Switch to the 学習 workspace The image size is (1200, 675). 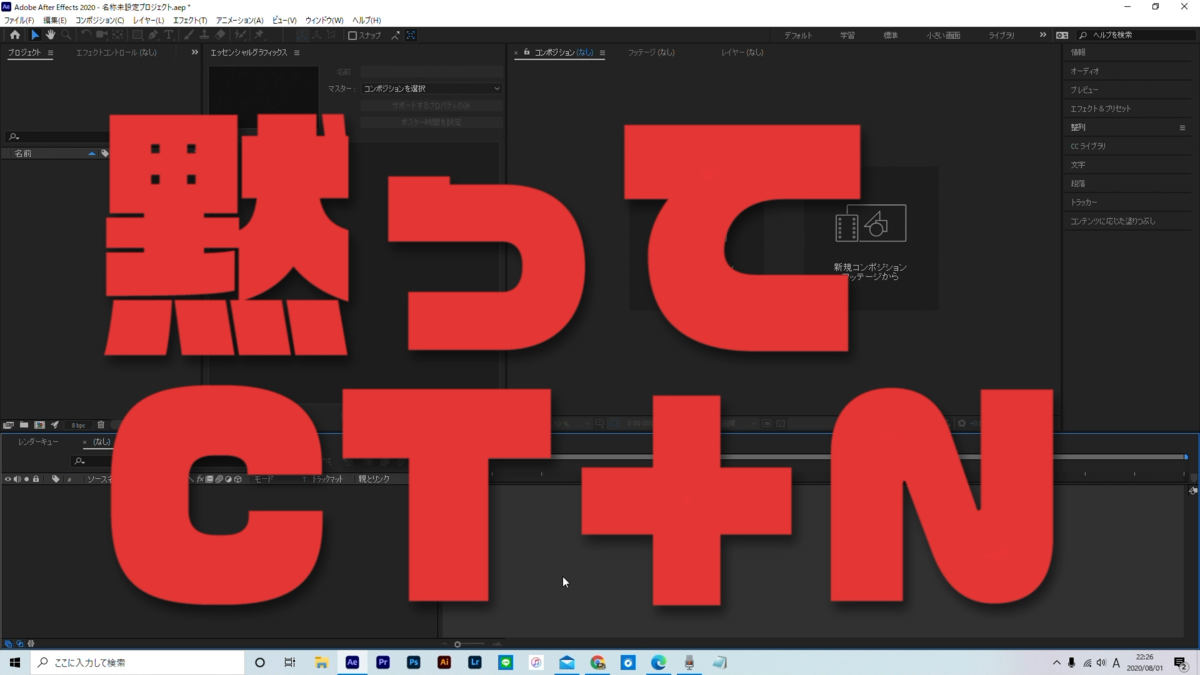pos(847,35)
